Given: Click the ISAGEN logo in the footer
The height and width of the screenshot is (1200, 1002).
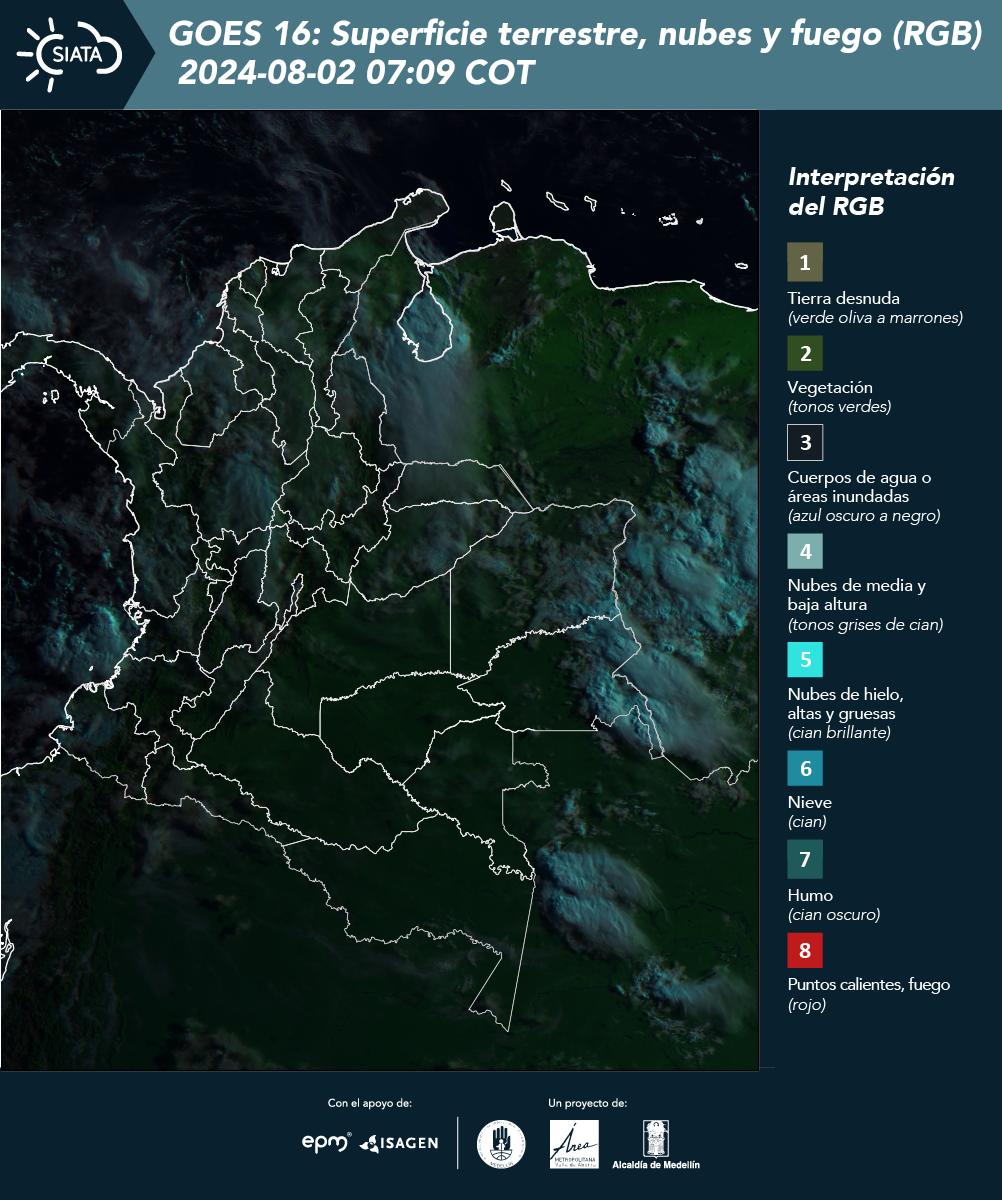Looking at the screenshot, I should coord(399,1143).
